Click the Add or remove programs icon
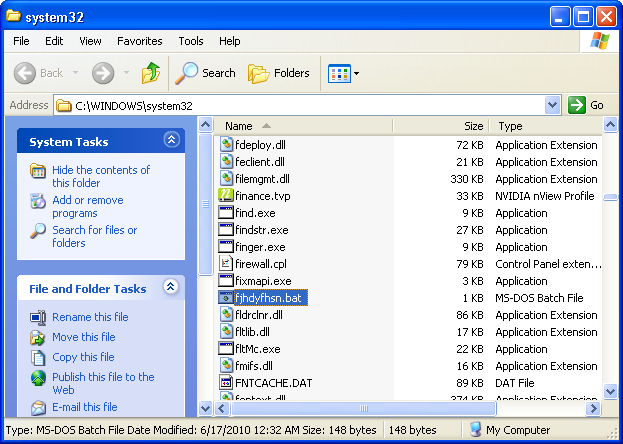This screenshot has height=444, width=623. point(38,201)
